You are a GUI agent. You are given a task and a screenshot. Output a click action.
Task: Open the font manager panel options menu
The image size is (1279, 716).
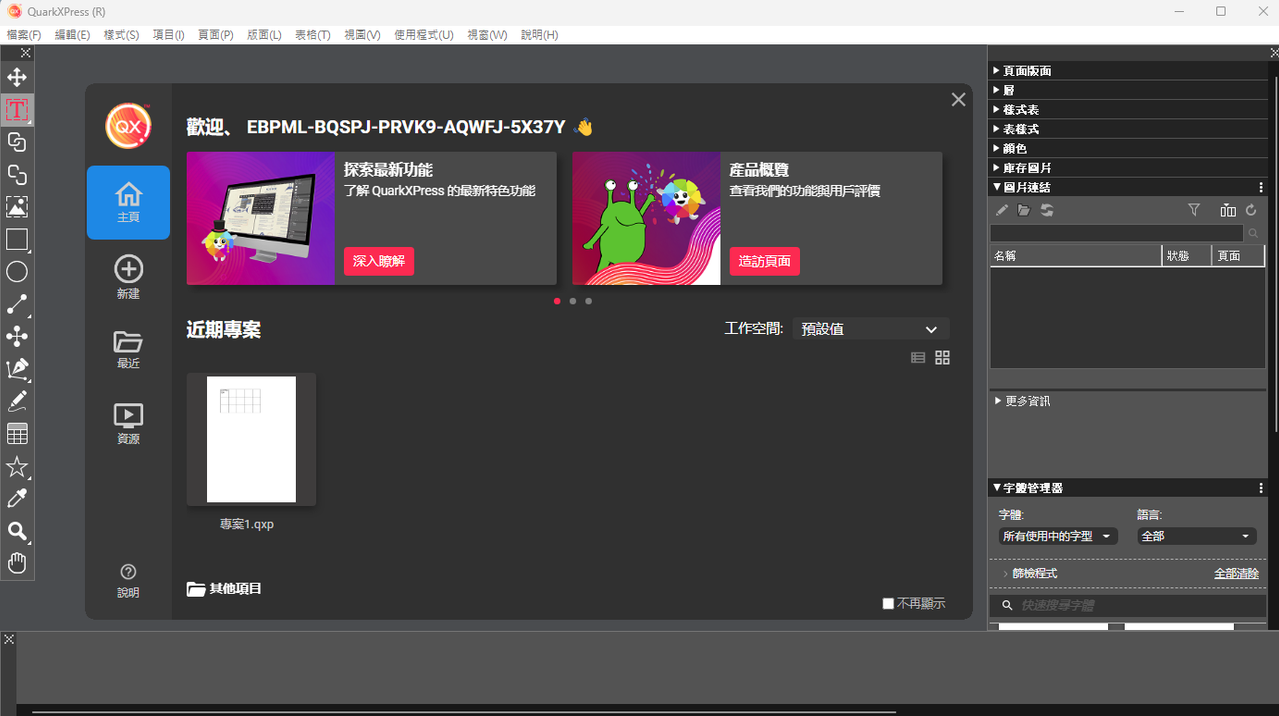tap(1261, 488)
